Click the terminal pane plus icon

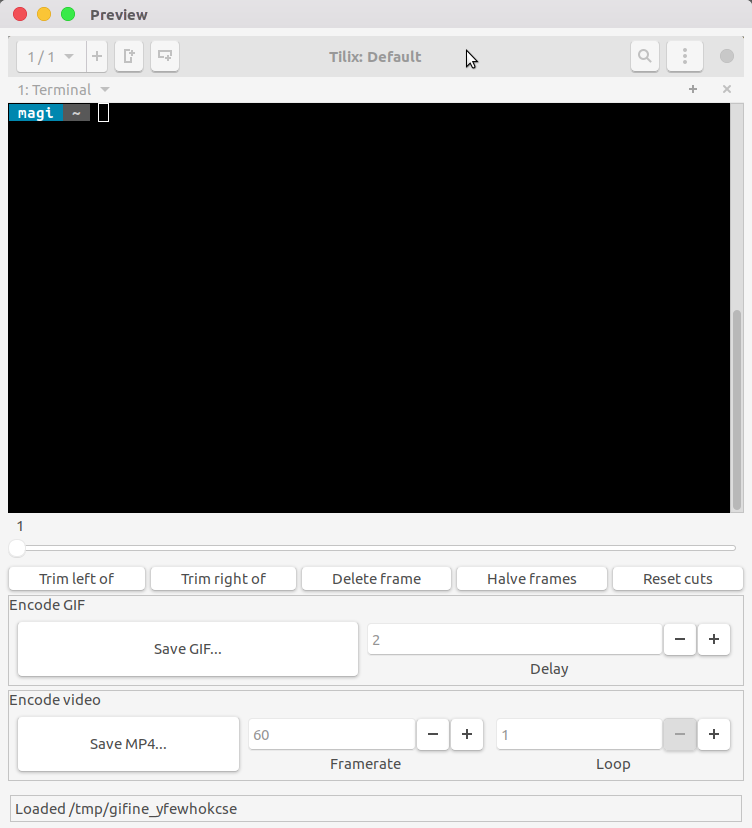[693, 89]
